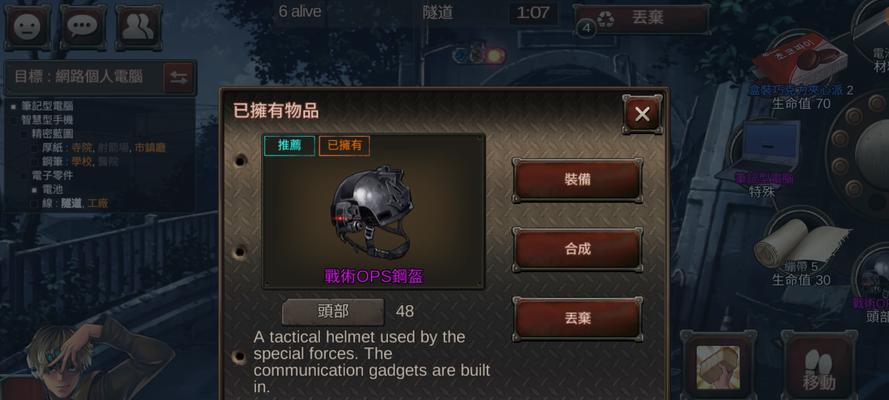Swap target using the arrows icon
The height and width of the screenshot is (400, 889).
(x=179, y=78)
